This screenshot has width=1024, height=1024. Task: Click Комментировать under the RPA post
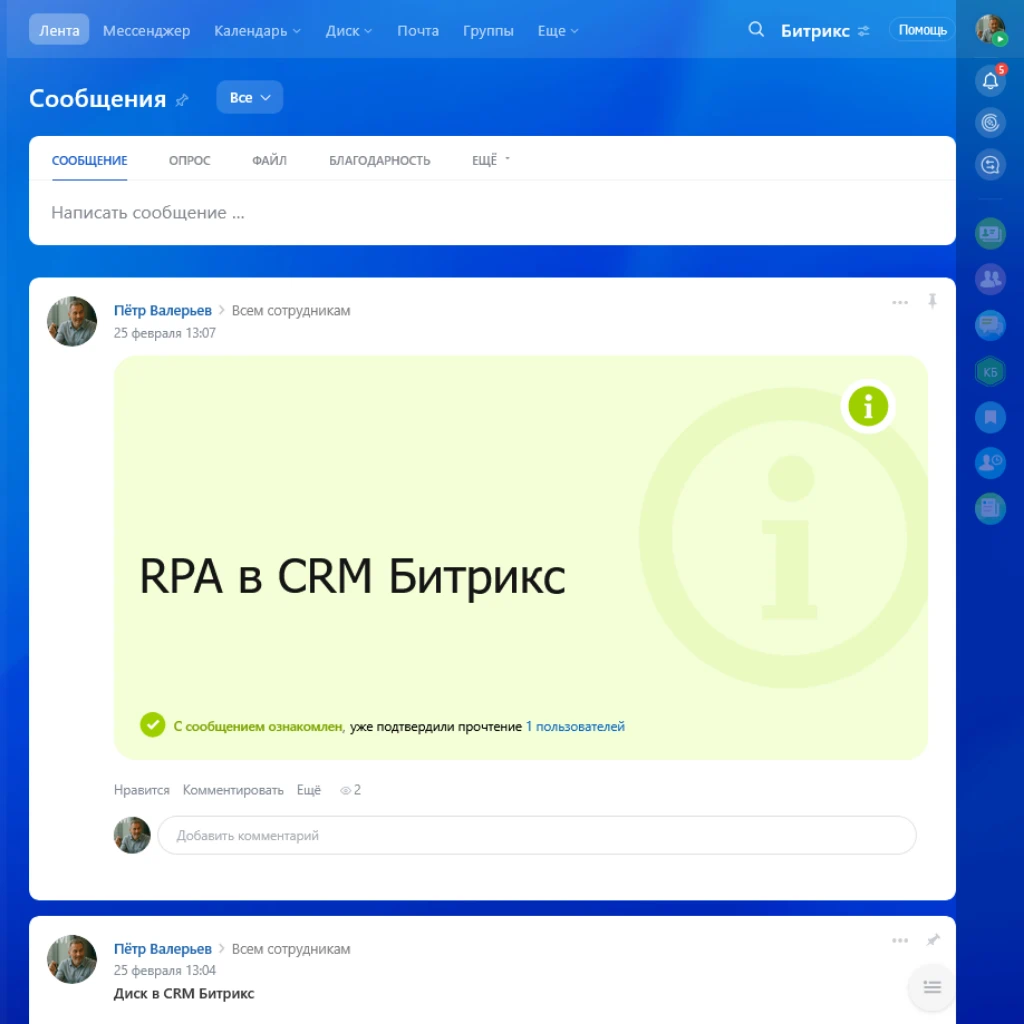click(233, 789)
